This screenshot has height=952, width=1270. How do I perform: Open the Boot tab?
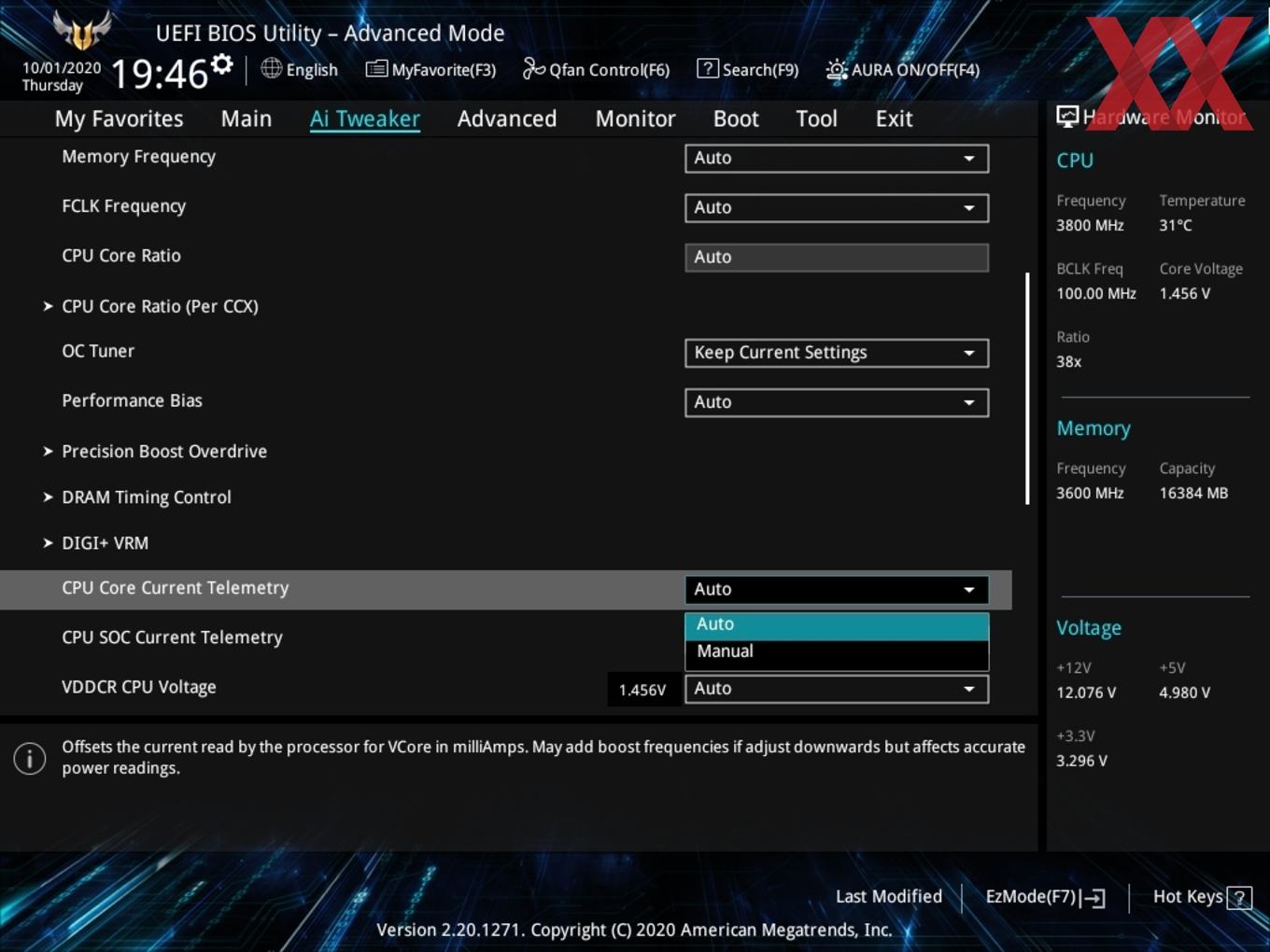click(736, 119)
